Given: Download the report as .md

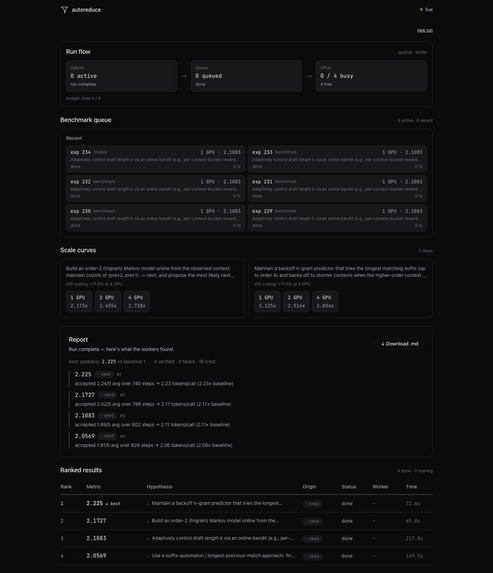Looking at the screenshot, I should point(399,344).
